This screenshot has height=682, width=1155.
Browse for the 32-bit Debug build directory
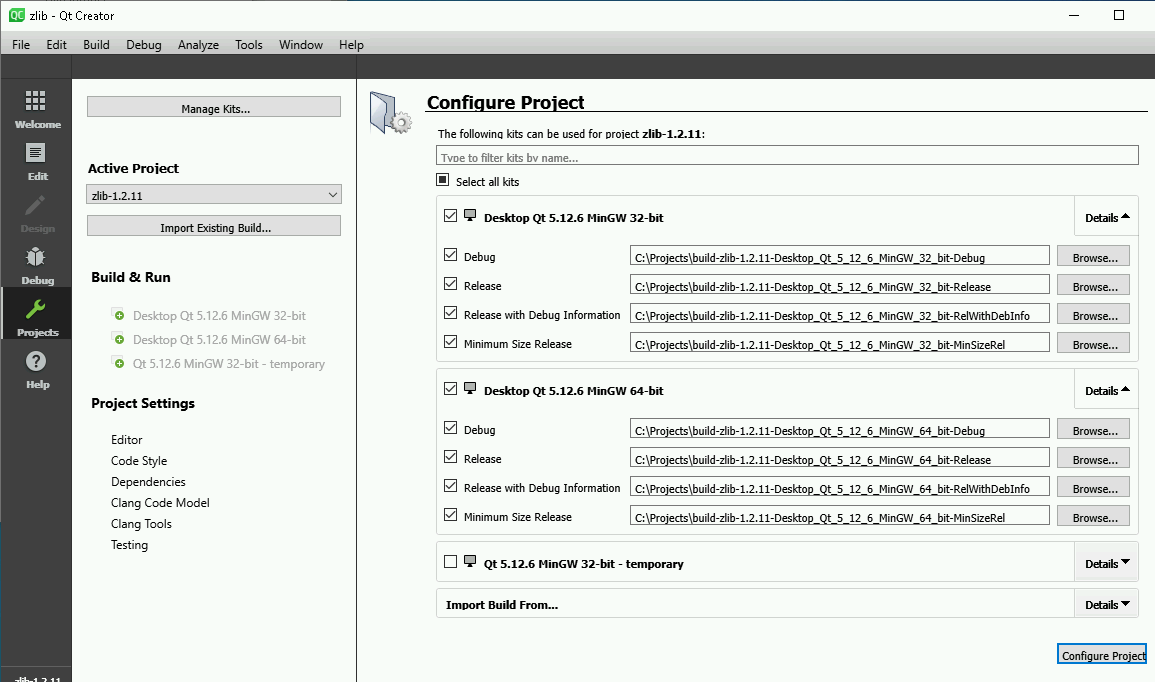click(x=1094, y=256)
